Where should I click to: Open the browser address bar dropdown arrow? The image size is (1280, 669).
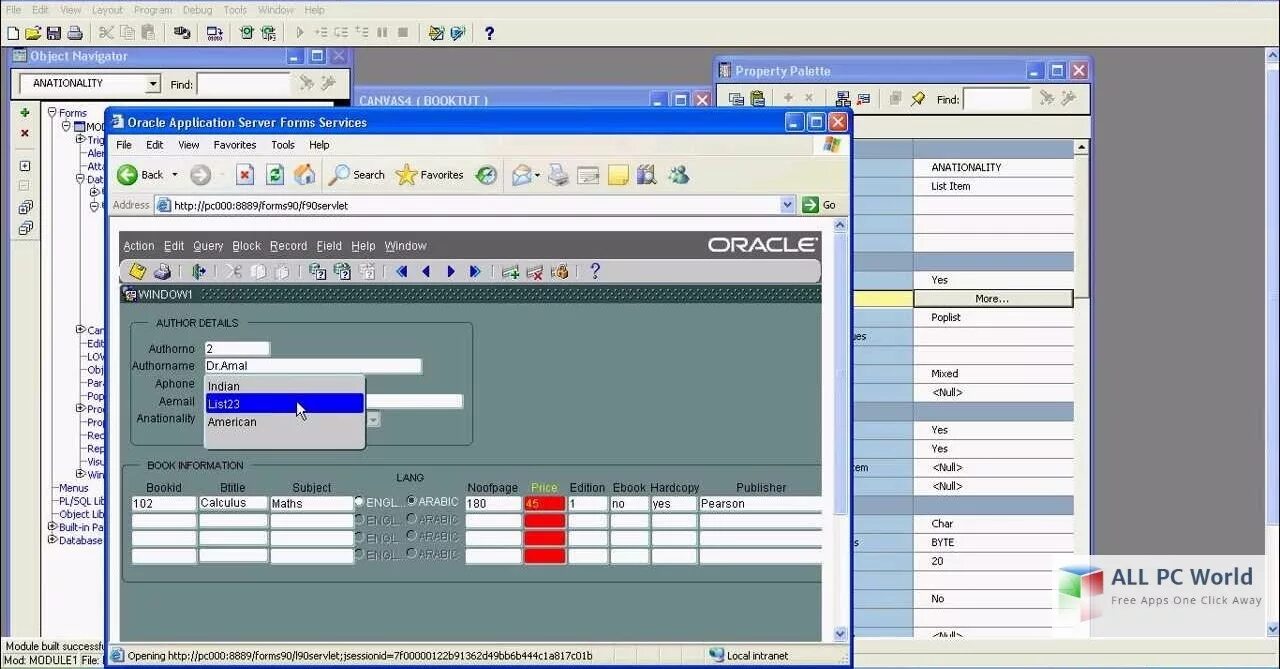pyautogui.click(x=788, y=205)
